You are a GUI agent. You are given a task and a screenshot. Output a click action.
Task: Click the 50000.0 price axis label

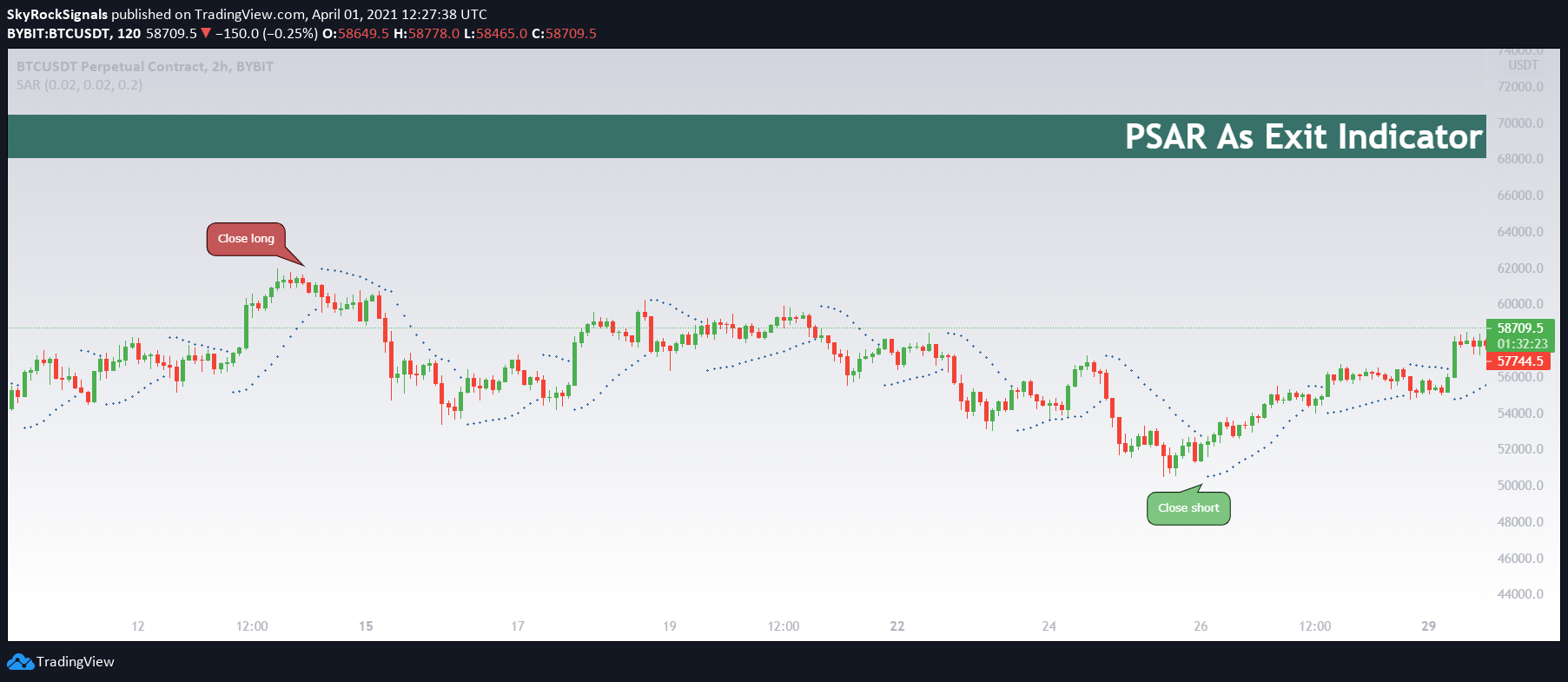1520,486
